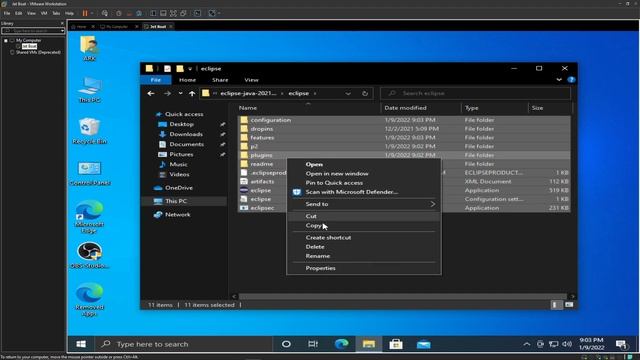The height and width of the screenshot is (360, 640).
Task: Open Microsoft Edge desktop shortcut
Action: [89, 216]
